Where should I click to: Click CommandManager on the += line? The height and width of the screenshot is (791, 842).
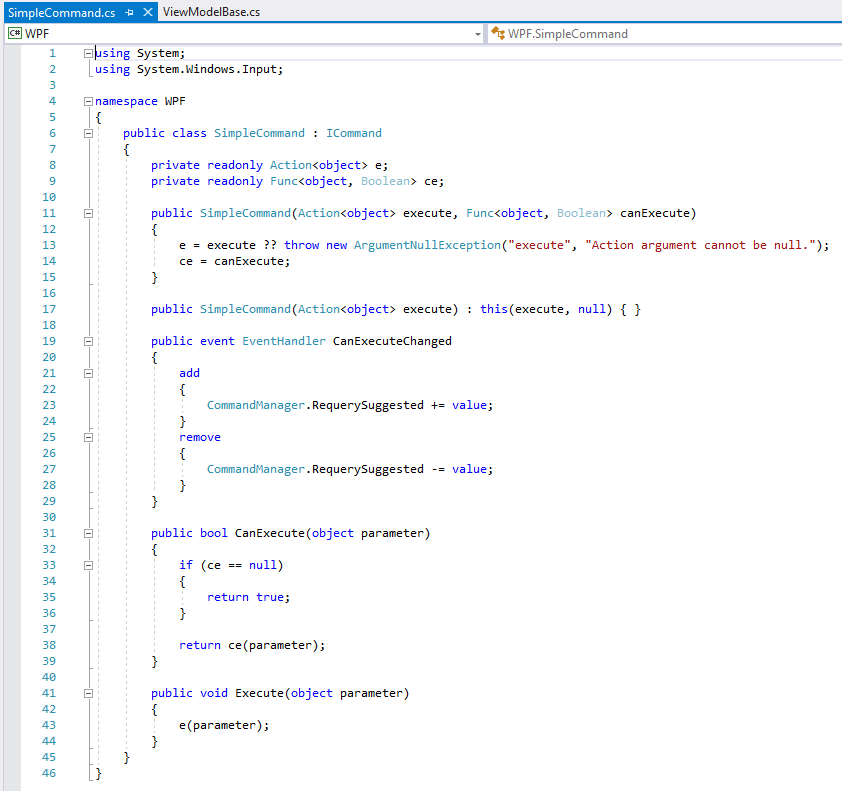256,405
